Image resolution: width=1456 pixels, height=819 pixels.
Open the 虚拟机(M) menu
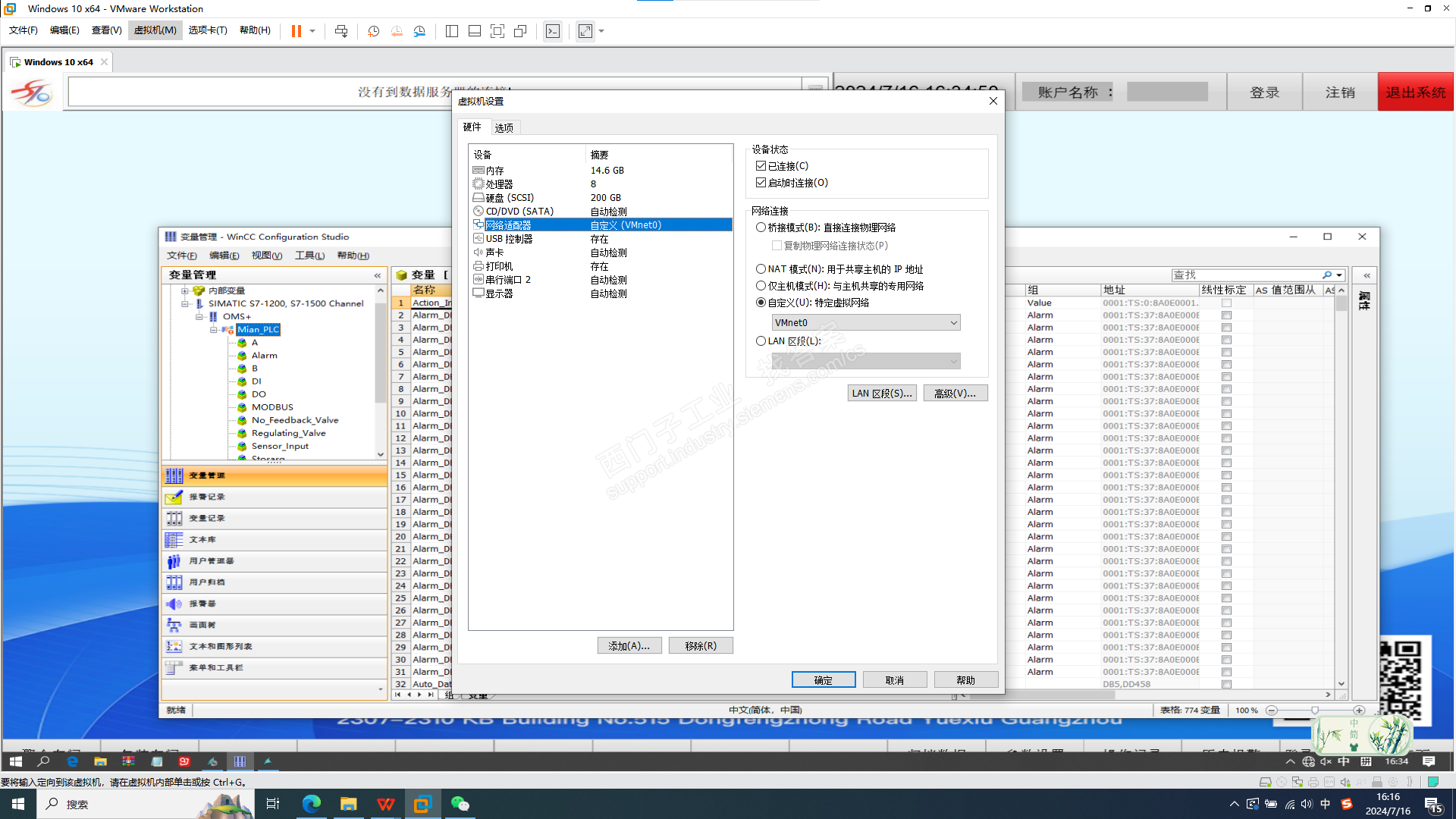tap(155, 30)
